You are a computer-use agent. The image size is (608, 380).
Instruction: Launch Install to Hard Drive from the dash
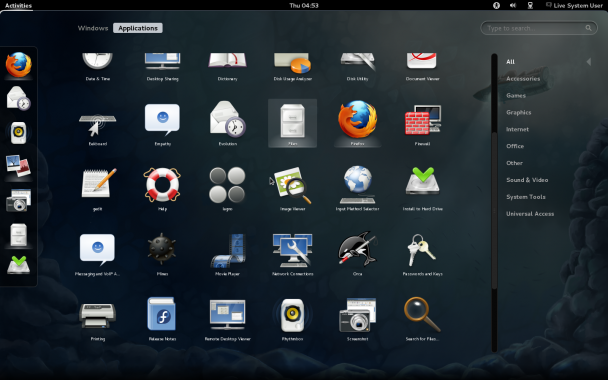(x=18, y=266)
